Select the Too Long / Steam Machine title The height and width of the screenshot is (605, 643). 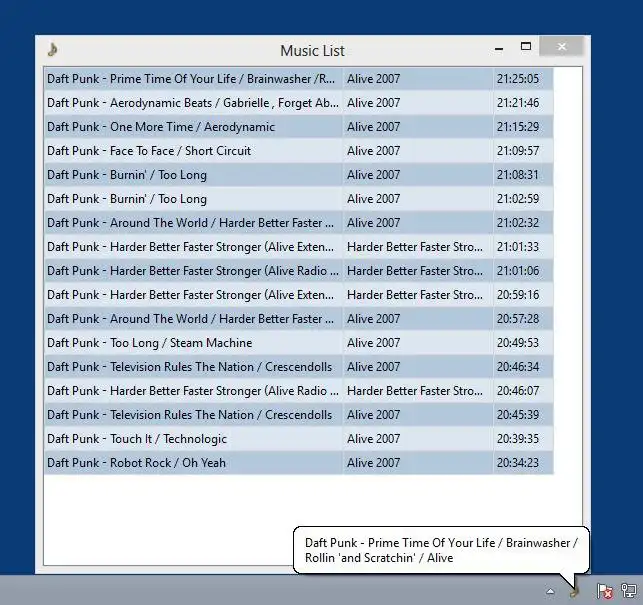tap(149, 343)
